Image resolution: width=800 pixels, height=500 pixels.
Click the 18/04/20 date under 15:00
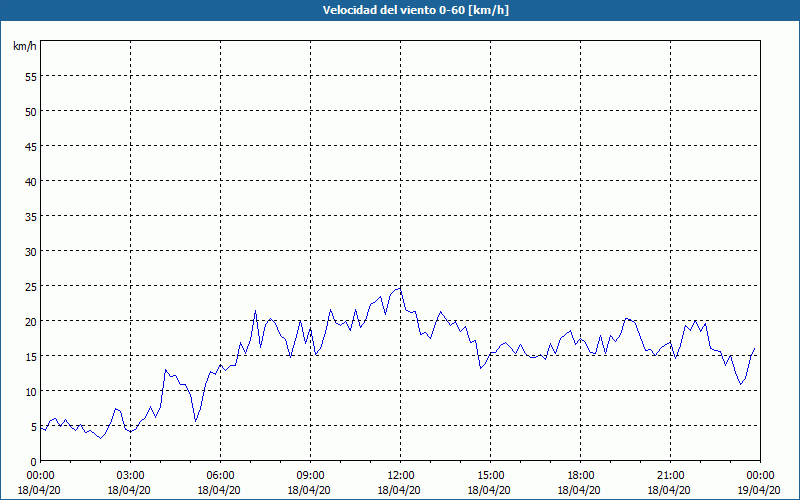pos(489,490)
